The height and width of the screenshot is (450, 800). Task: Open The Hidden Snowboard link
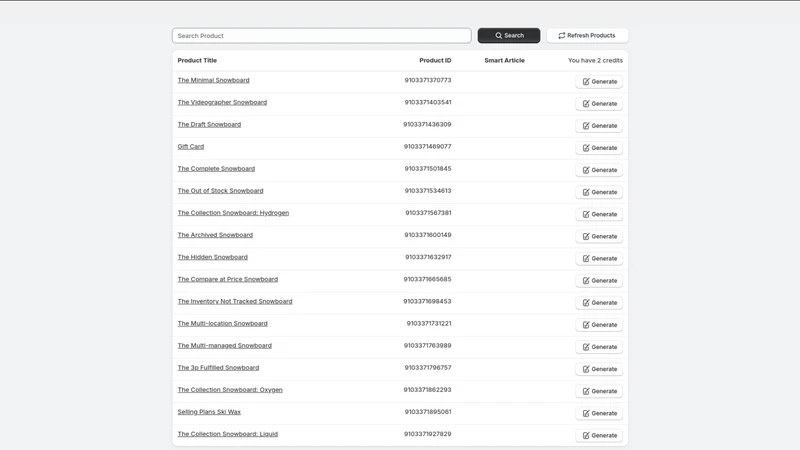(x=212, y=257)
